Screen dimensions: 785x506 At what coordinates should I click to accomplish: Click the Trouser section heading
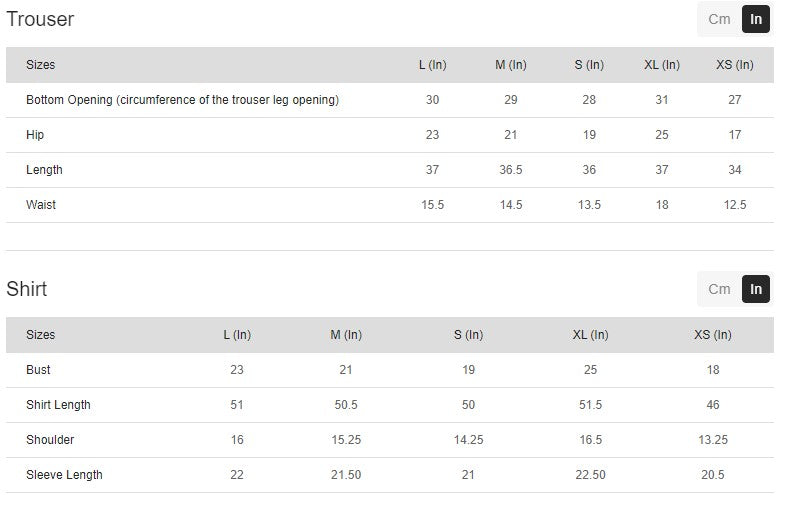click(40, 19)
